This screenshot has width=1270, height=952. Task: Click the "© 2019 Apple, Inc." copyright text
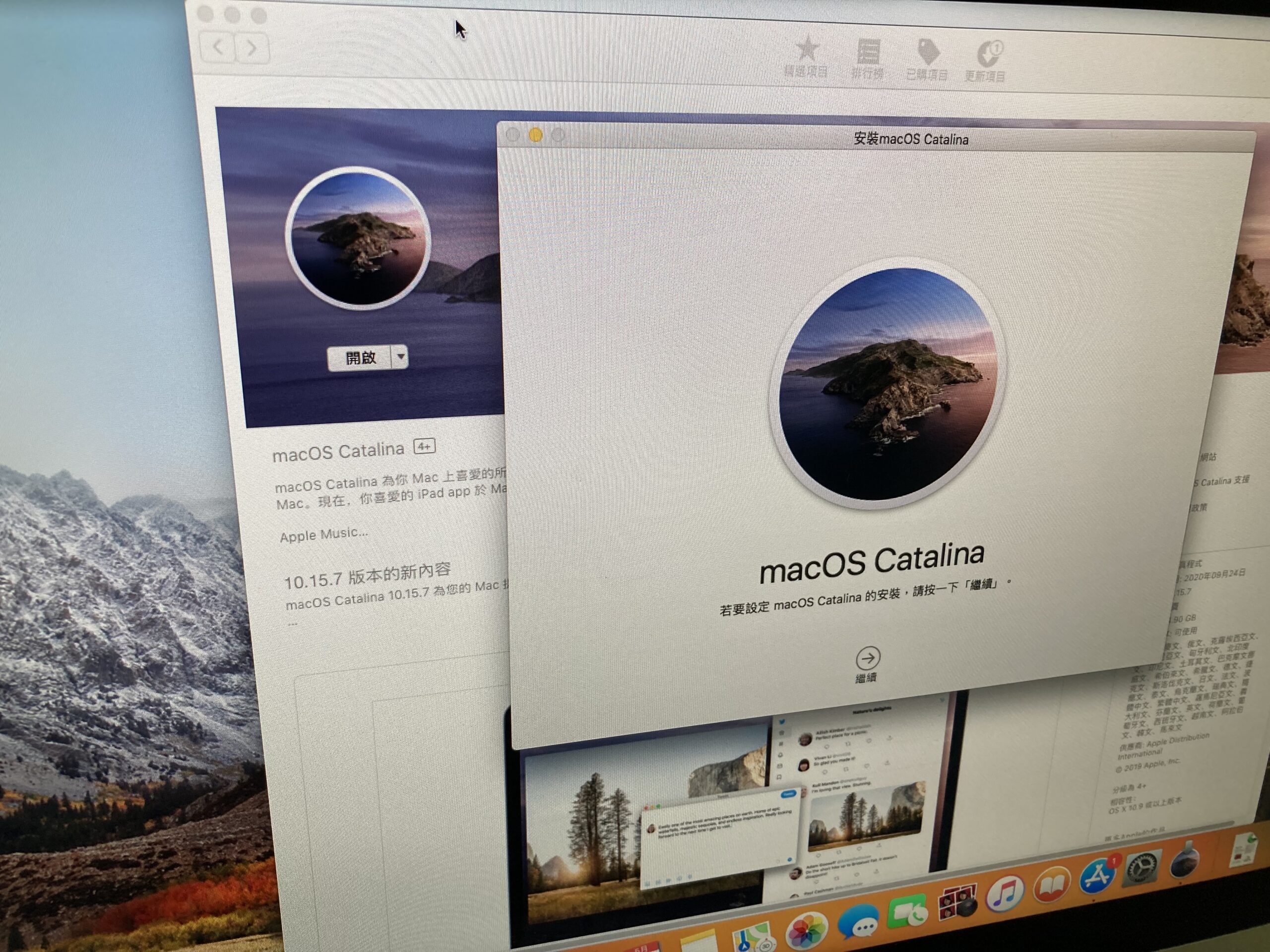1147,766
